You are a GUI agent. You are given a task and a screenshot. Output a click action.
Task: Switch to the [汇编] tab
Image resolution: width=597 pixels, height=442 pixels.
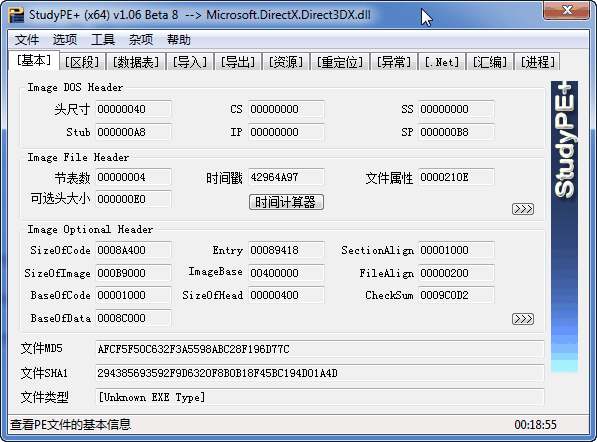tap(490, 62)
